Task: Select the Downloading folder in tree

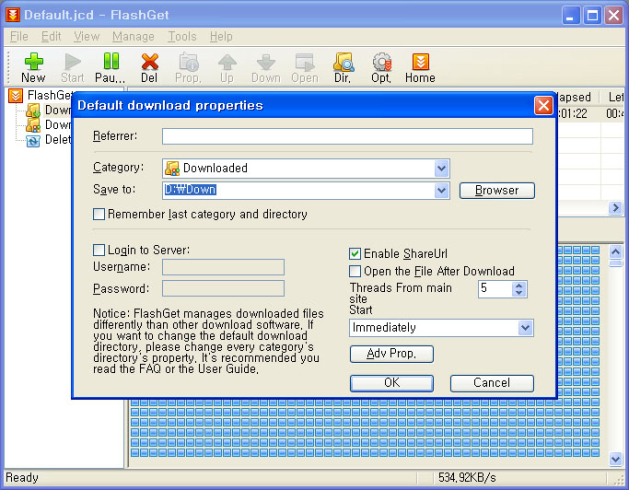Action: click(49, 110)
